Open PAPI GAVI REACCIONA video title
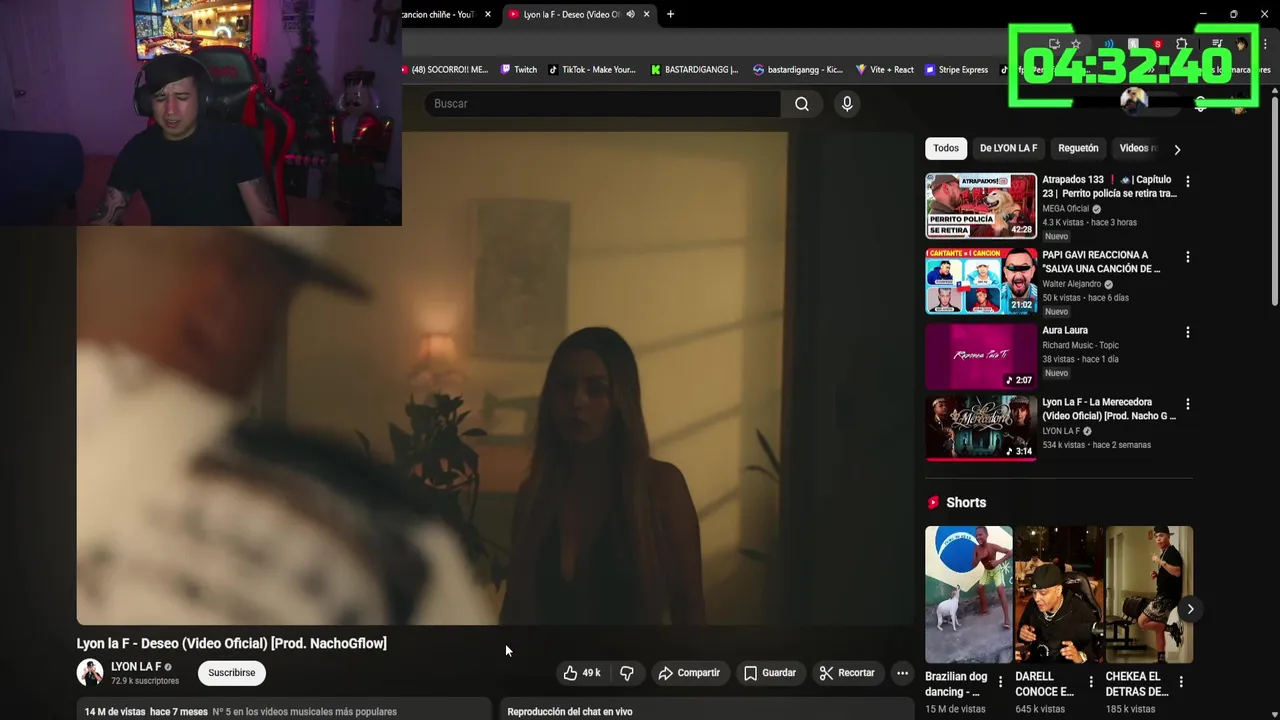The image size is (1280, 720). [x=1101, y=262]
